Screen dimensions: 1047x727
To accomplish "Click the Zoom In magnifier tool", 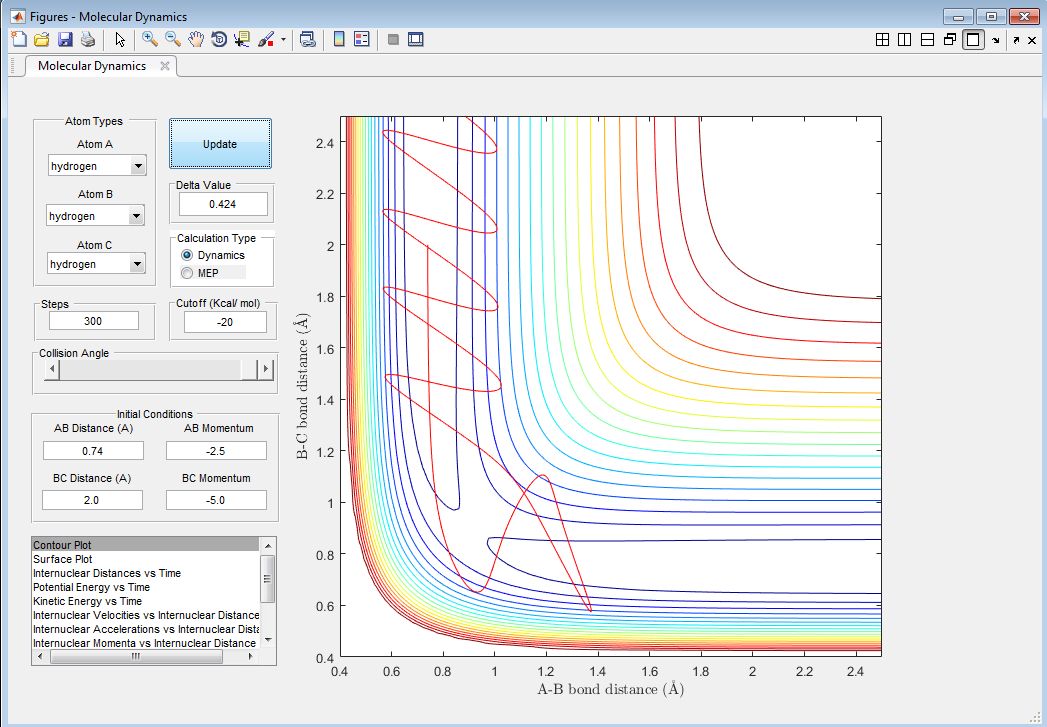I will [150, 40].
